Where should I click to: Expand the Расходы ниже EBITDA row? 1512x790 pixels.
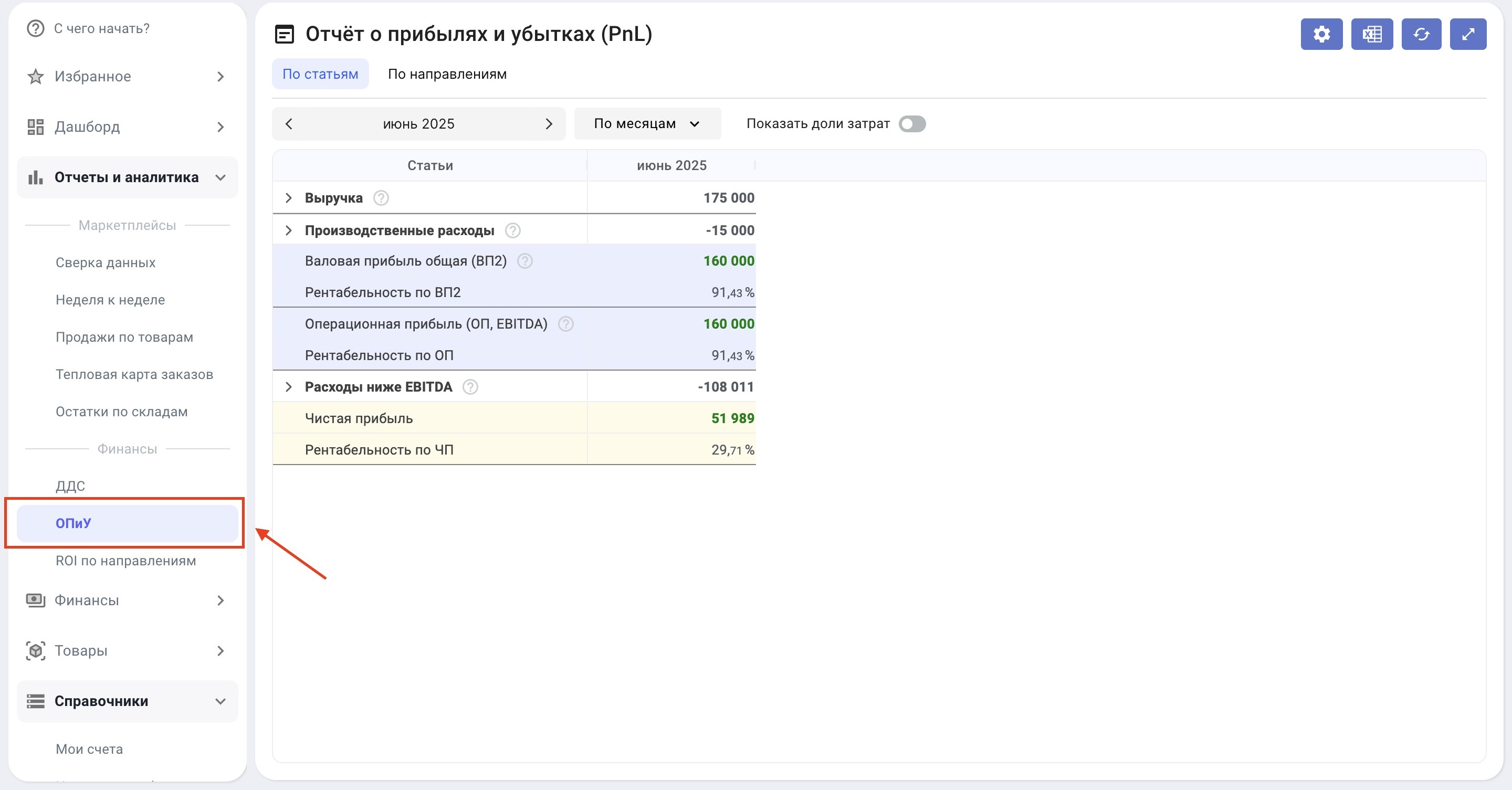coord(288,387)
